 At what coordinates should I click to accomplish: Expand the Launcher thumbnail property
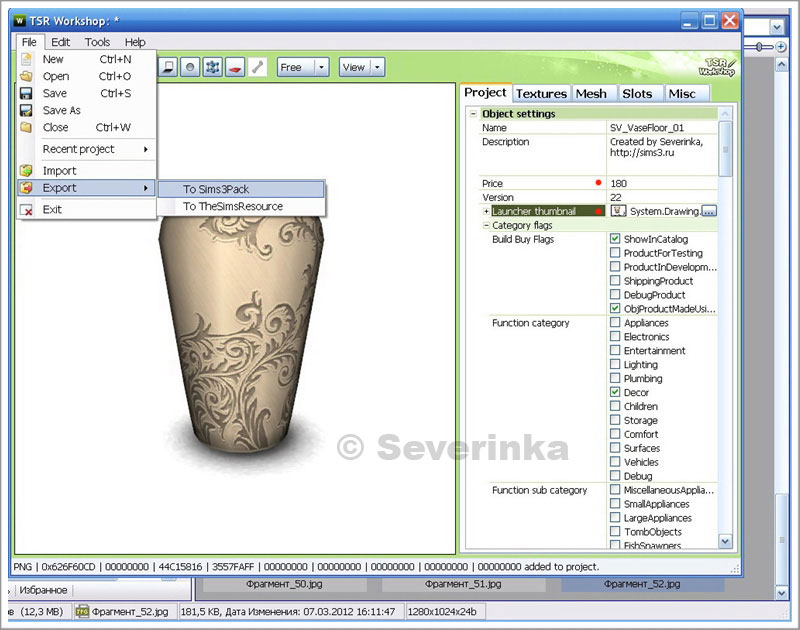point(486,212)
